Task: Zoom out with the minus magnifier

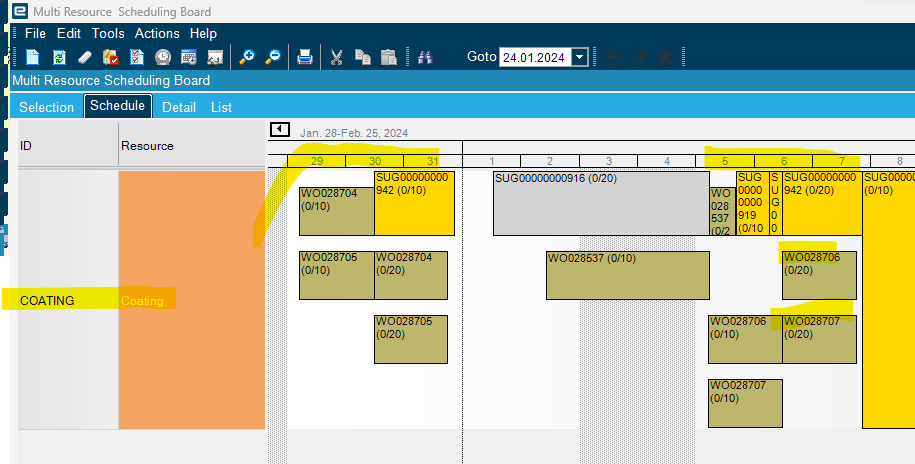Action: (x=273, y=57)
